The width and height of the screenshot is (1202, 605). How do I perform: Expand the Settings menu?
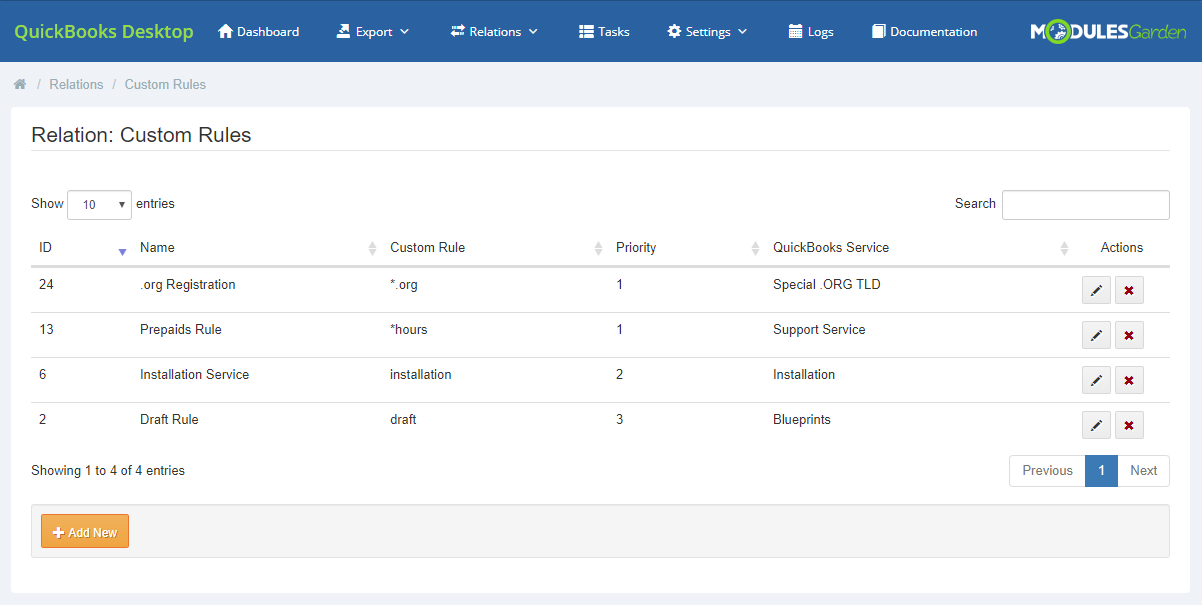707,32
